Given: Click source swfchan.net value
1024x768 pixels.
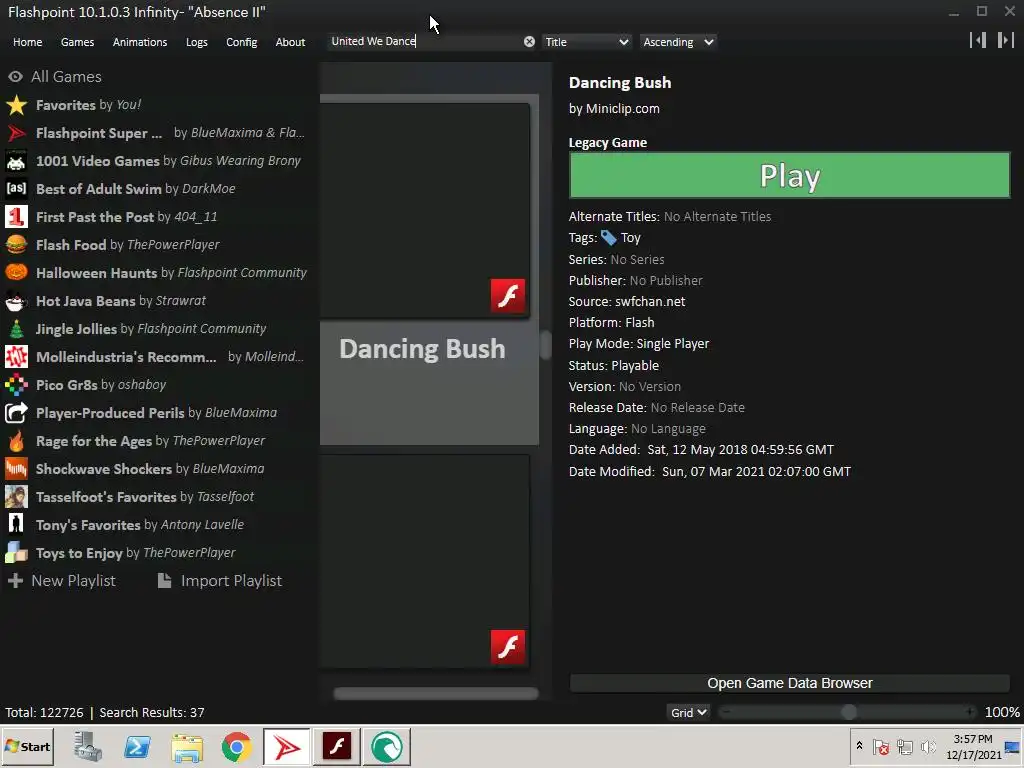Looking at the screenshot, I should (650, 302).
